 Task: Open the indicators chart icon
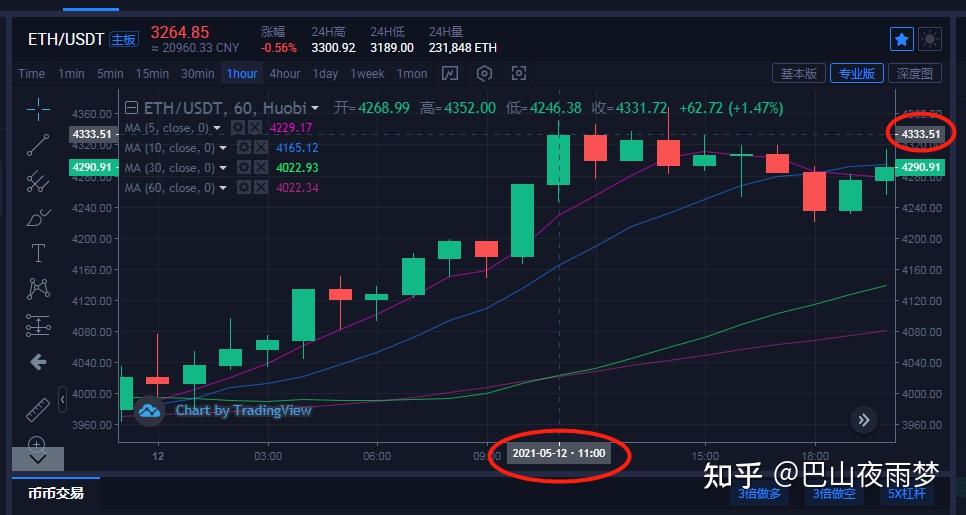tap(450, 74)
